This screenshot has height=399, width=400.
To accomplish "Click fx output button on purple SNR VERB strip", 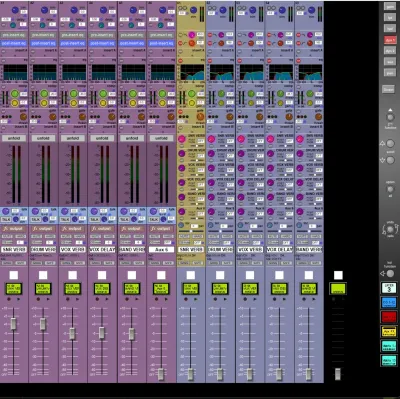I will click(14, 229).
